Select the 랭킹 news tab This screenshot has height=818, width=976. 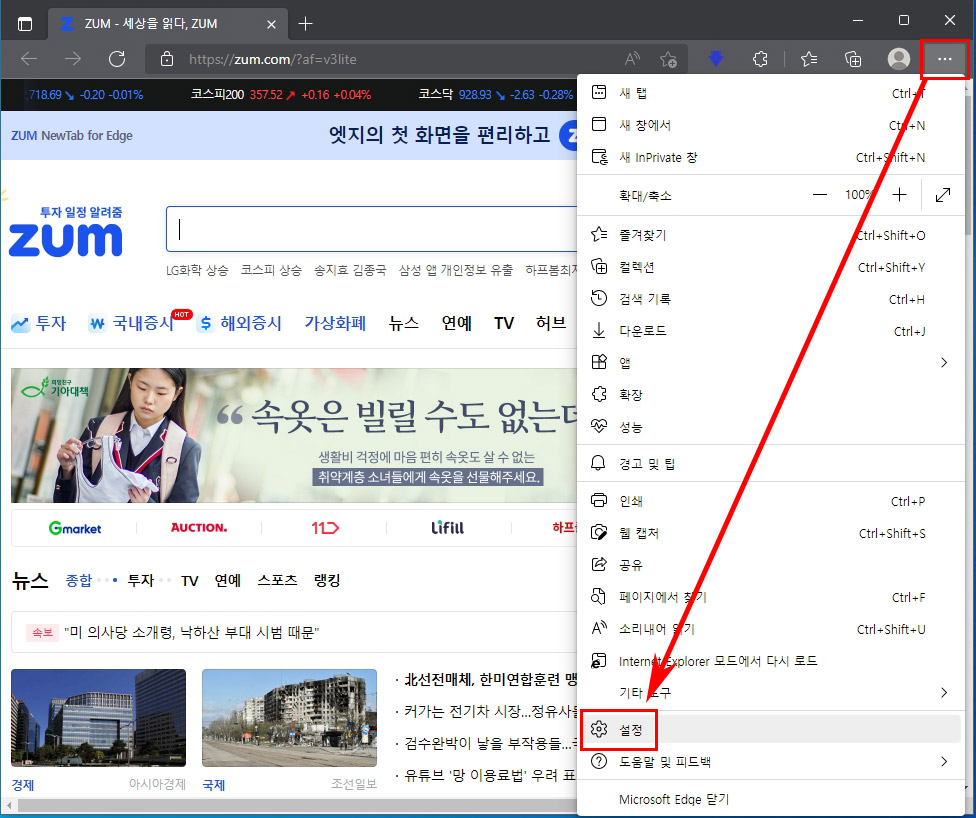coord(327,580)
